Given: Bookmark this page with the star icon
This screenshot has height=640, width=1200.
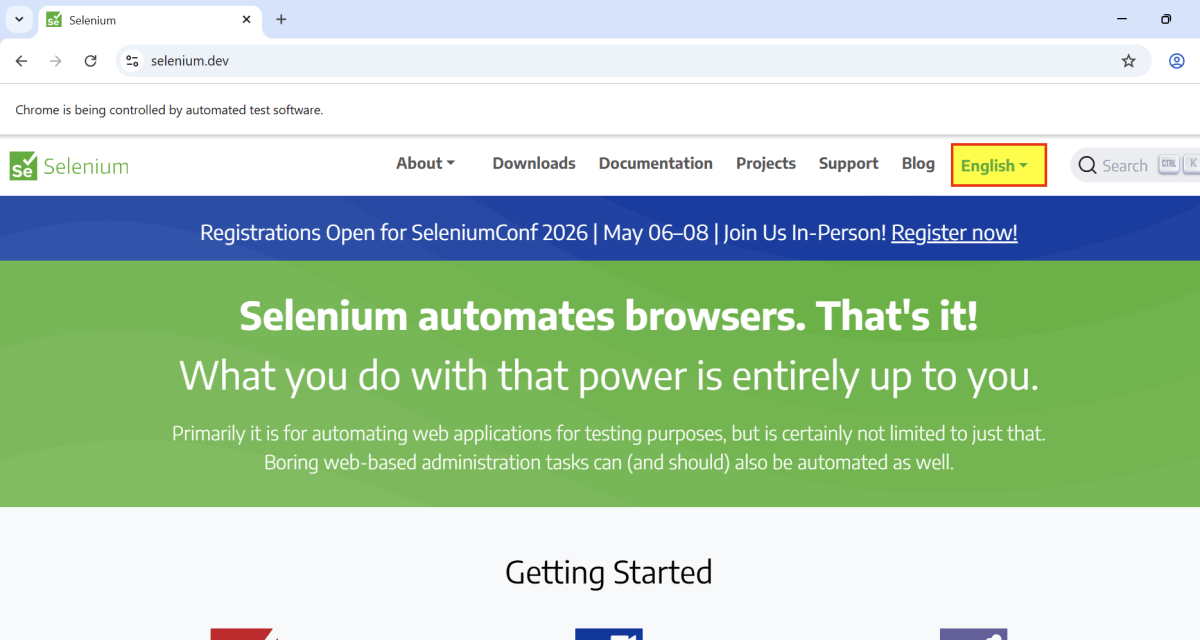Looking at the screenshot, I should pos(1128,61).
